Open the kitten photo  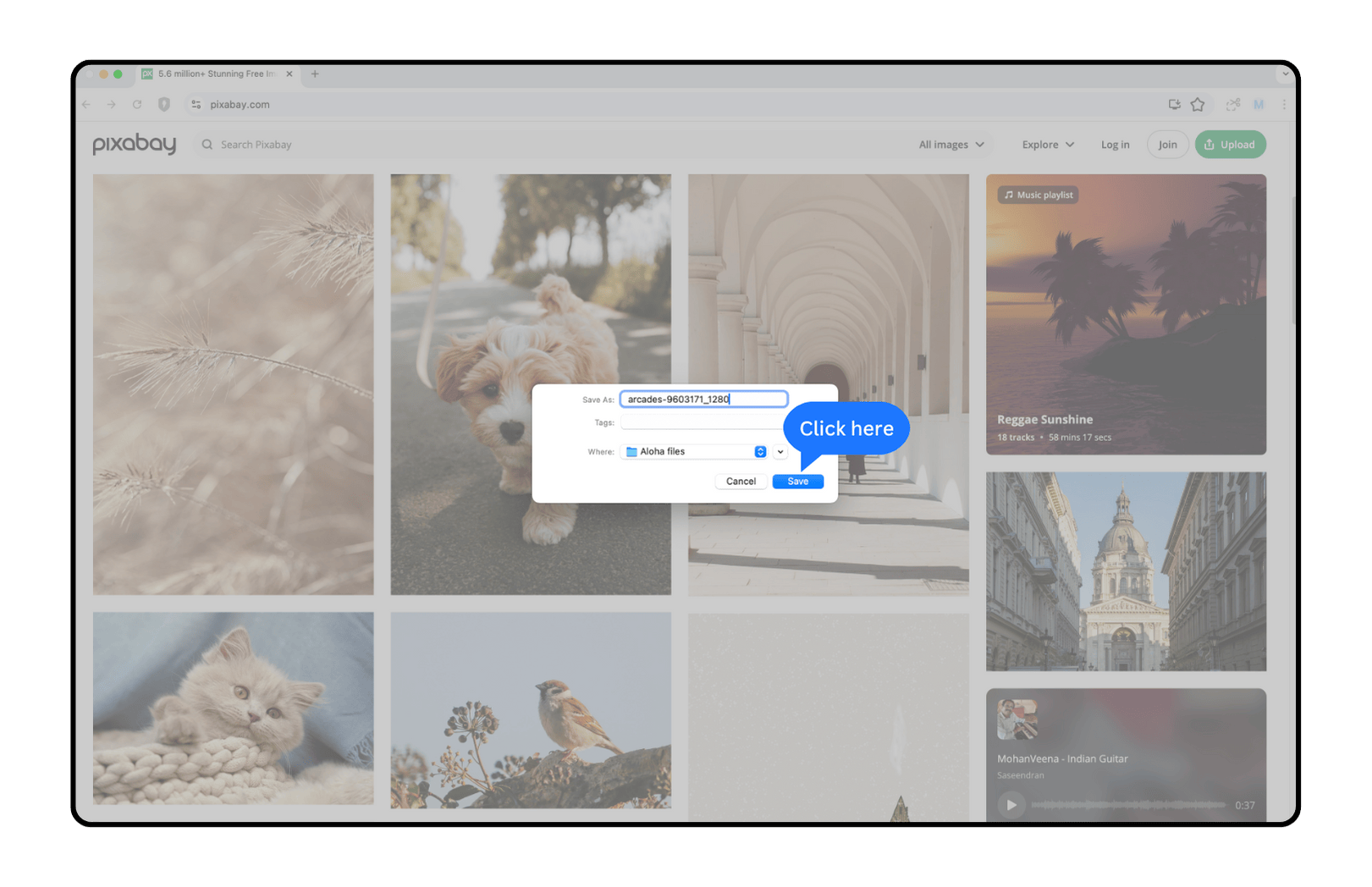[x=233, y=708]
